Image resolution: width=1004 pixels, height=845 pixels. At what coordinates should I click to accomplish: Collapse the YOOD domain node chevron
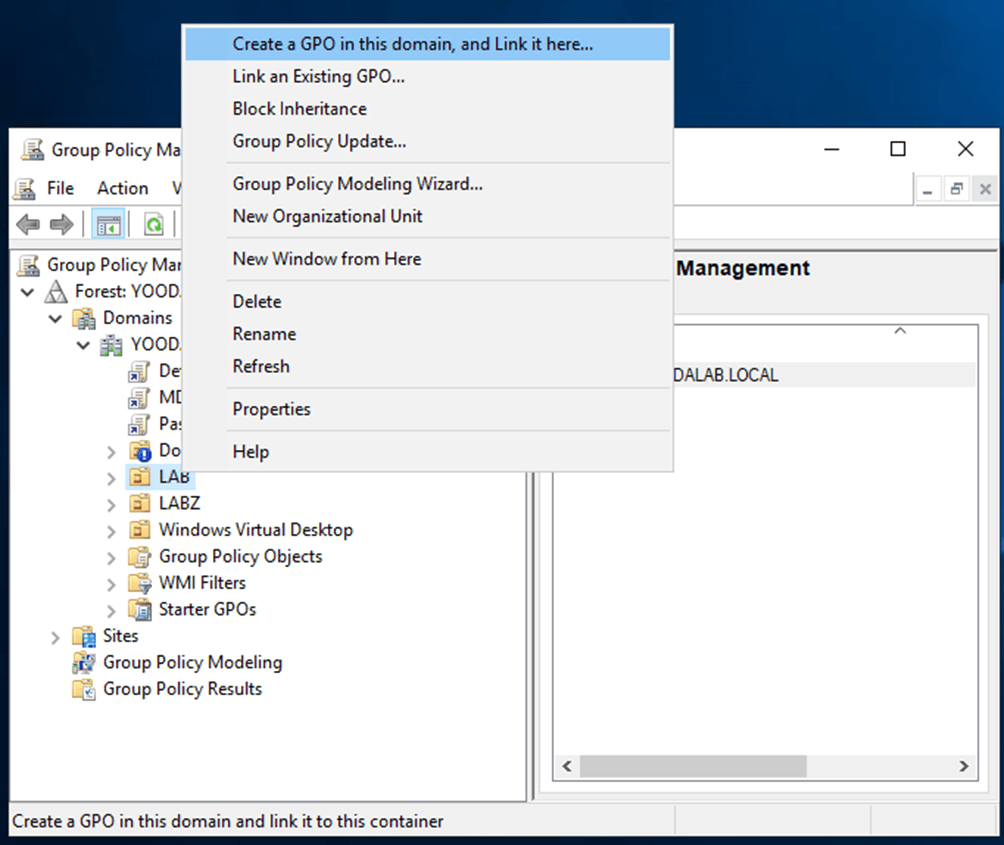[83, 346]
